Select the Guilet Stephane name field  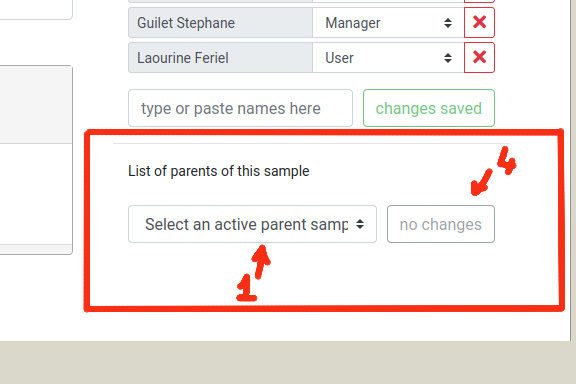[x=220, y=23]
